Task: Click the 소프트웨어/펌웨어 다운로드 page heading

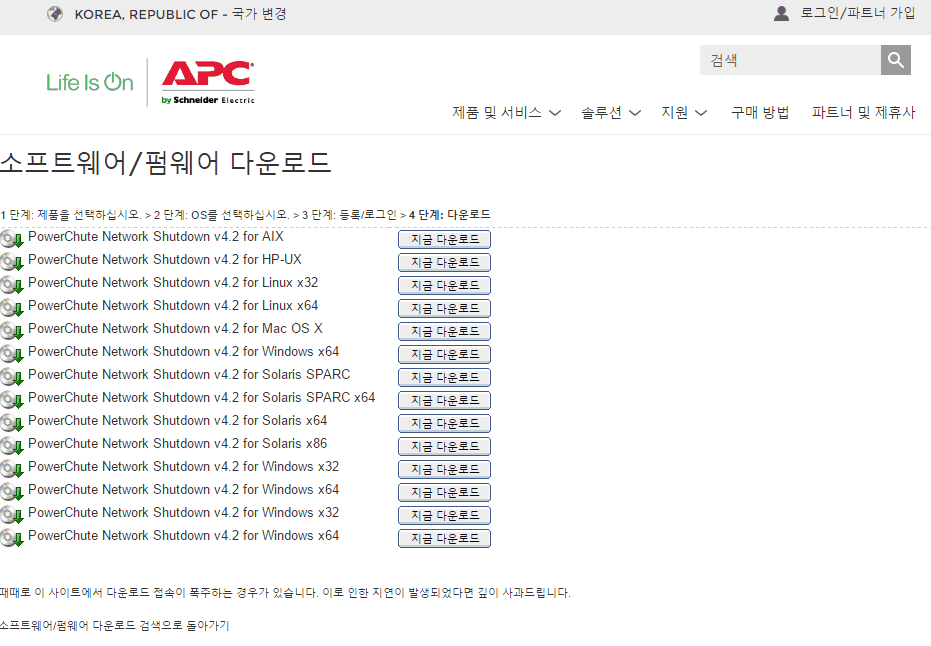Action: click(166, 163)
